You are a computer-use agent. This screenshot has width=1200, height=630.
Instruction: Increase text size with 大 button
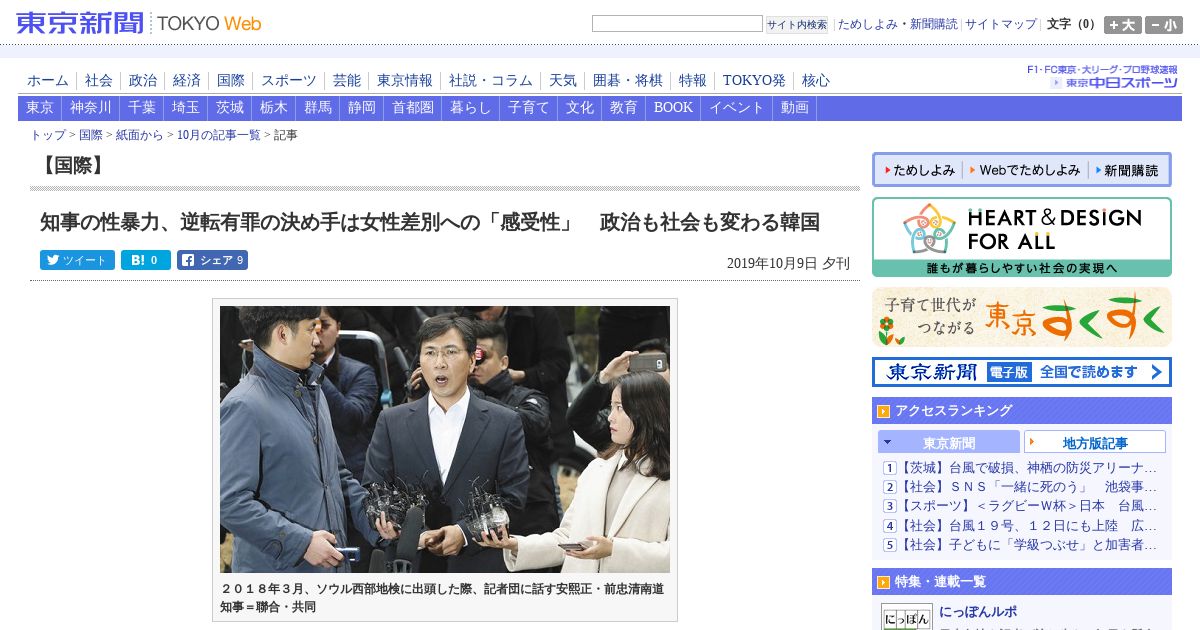(x=1123, y=25)
